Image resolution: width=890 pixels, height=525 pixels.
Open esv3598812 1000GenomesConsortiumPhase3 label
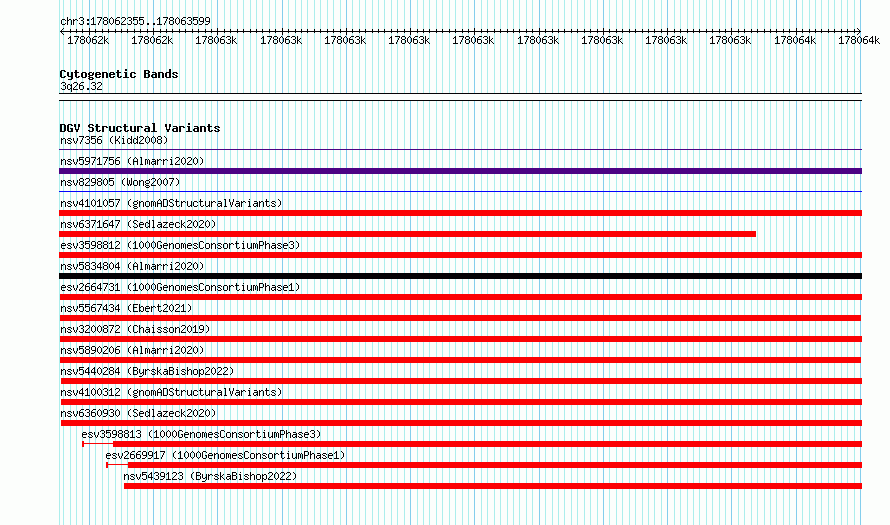coord(180,245)
